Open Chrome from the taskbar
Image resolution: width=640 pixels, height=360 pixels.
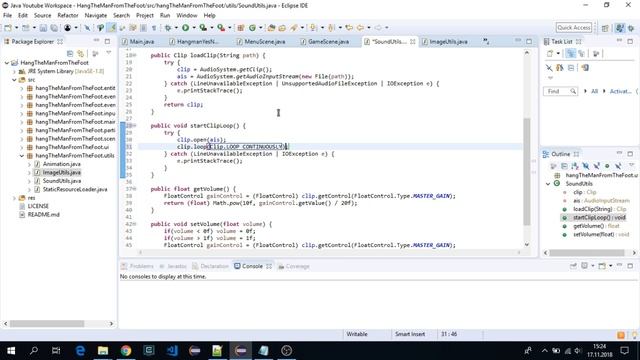pyautogui.click(x=126, y=350)
